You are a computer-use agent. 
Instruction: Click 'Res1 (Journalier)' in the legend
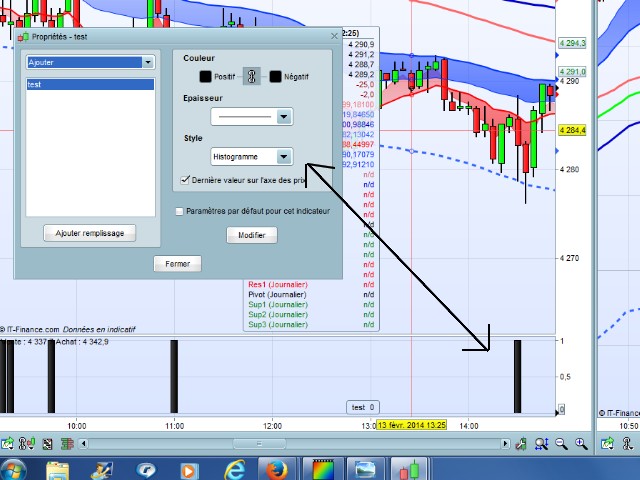click(278, 284)
